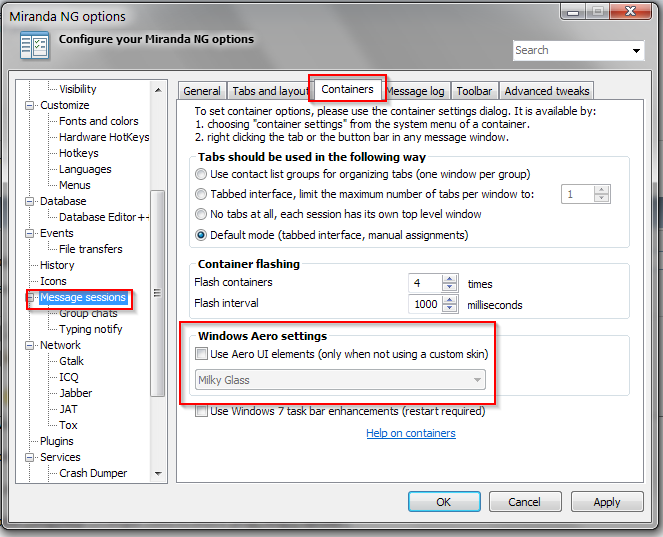Image resolution: width=663 pixels, height=537 pixels.
Task: Select 'Default mode' radio button
Action: pyautogui.click(x=201, y=235)
